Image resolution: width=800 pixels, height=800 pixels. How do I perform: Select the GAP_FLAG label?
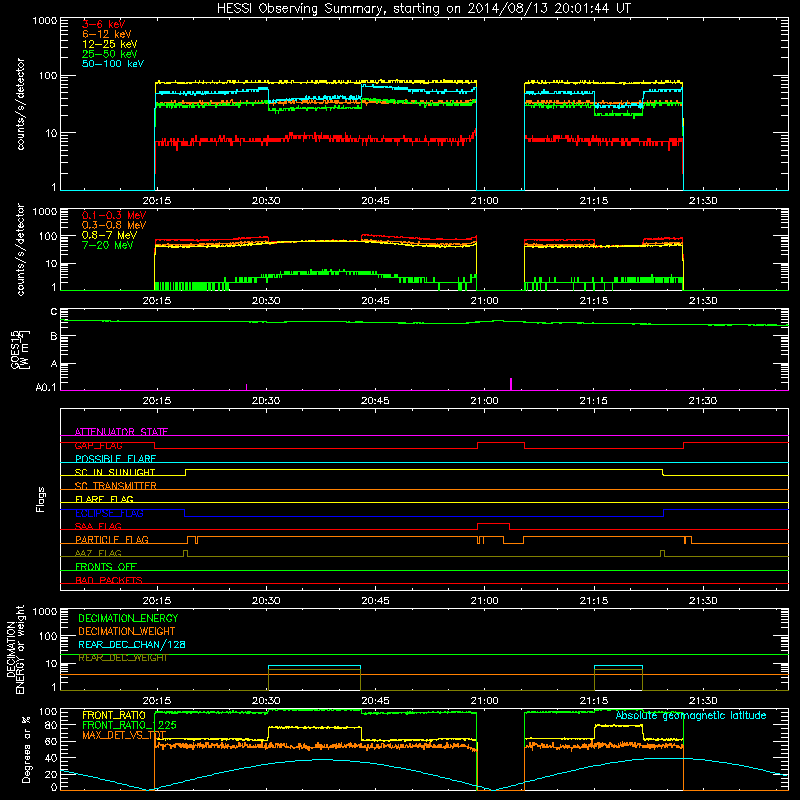pyautogui.click(x=98, y=445)
